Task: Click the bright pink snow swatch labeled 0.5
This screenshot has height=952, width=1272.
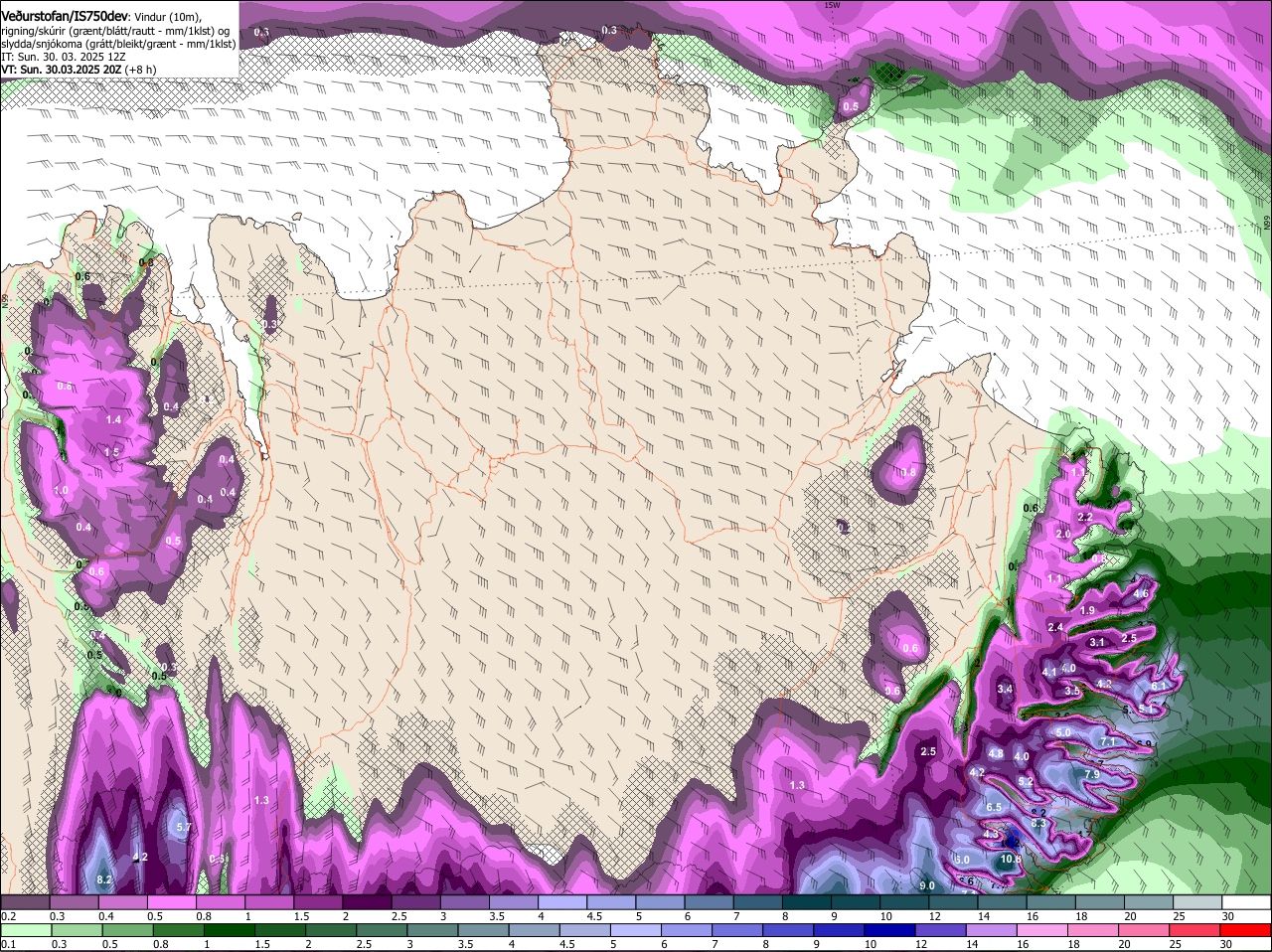Action: tap(171, 902)
